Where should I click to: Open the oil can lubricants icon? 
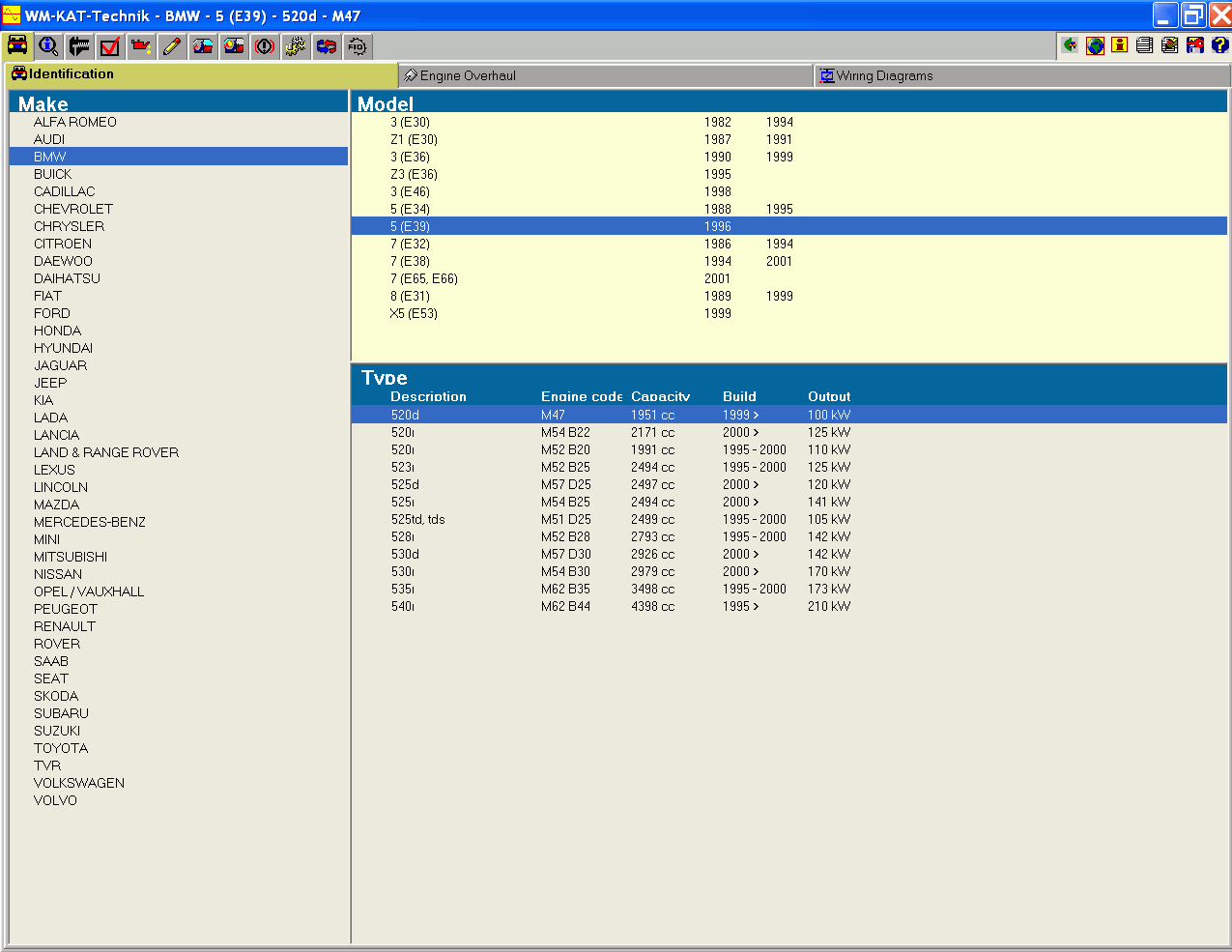[x=141, y=45]
